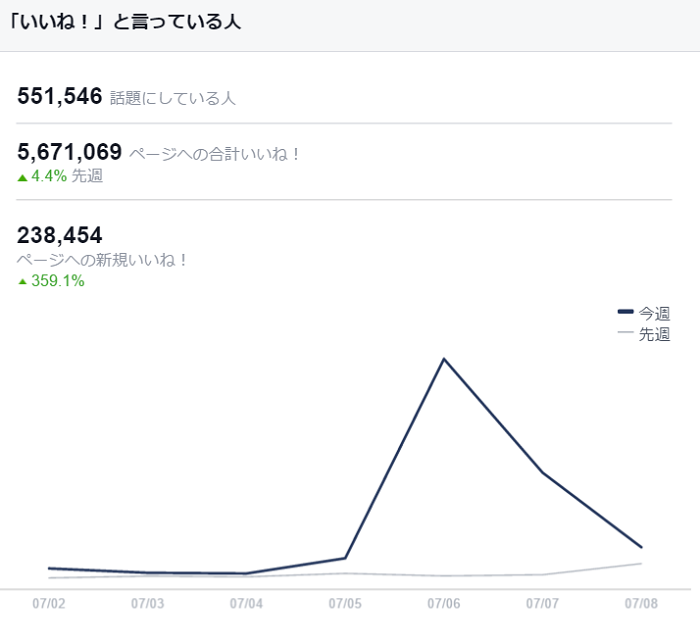The width and height of the screenshot is (700, 643).
Task: Select the 07/04 date on the axis
Action: tap(246, 604)
